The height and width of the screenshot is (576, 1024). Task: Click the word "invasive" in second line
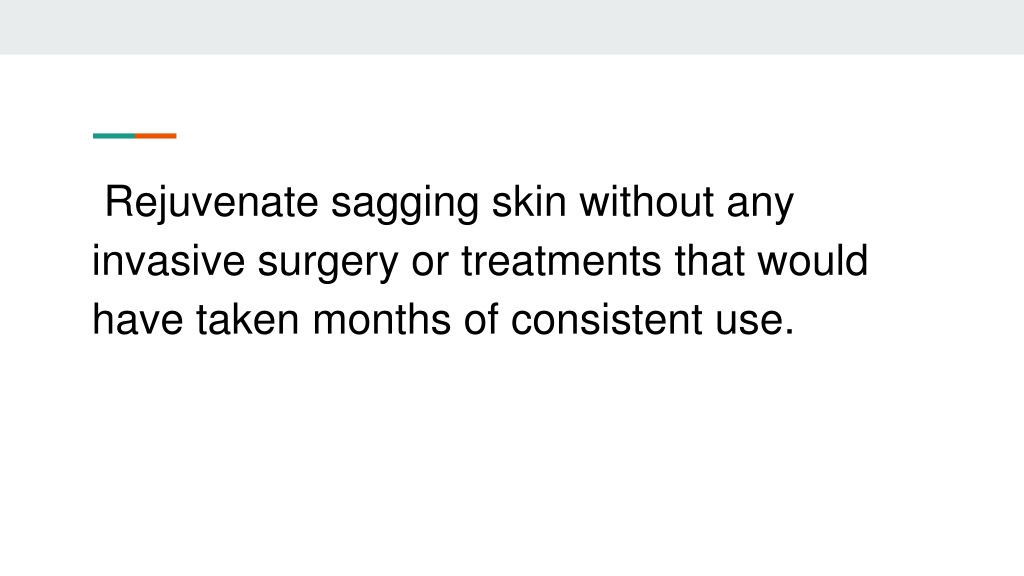[168, 261]
